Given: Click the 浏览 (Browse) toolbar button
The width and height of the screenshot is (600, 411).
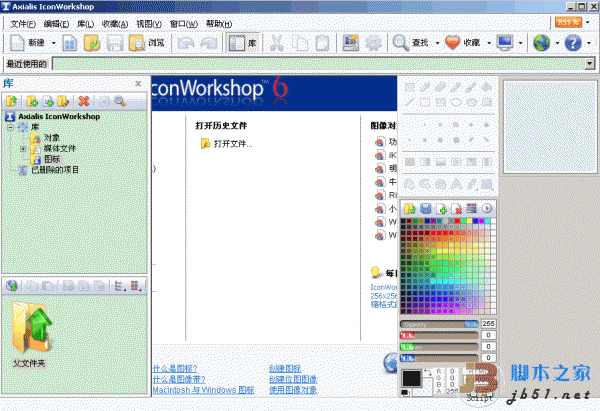Looking at the screenshot, I should tap(147, 43).
